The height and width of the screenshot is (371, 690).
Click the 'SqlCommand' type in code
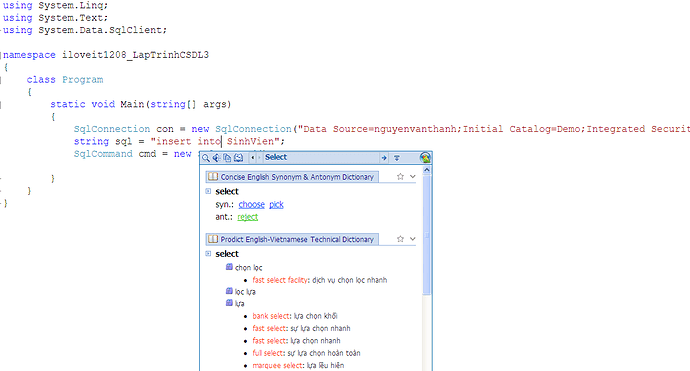[103, 154]
